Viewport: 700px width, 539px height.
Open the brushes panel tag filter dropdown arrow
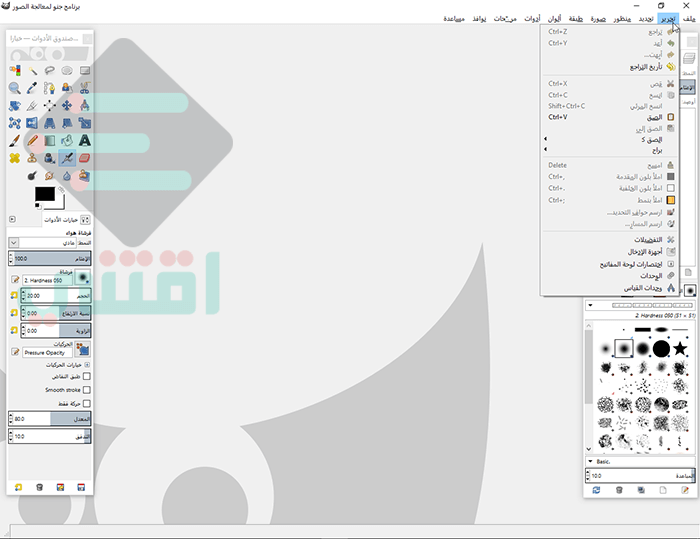(x=590, y=305)
